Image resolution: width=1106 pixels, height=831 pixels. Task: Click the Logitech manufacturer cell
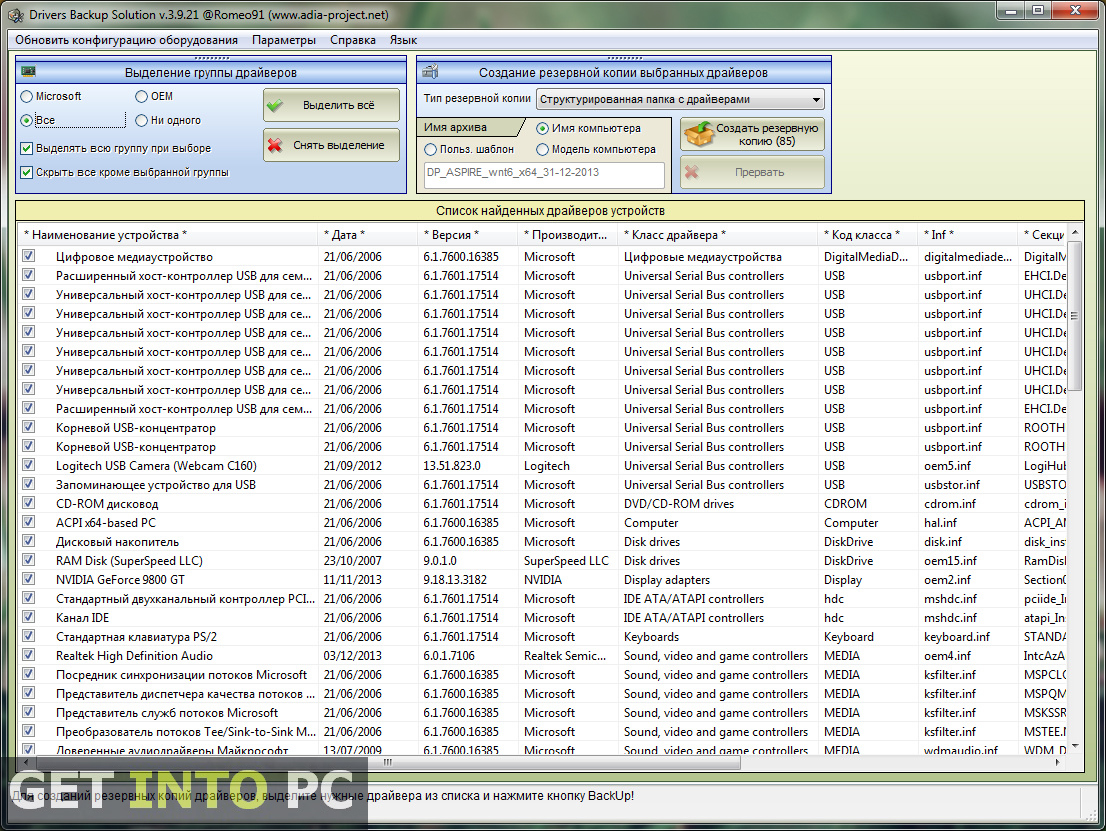(547, 466)
